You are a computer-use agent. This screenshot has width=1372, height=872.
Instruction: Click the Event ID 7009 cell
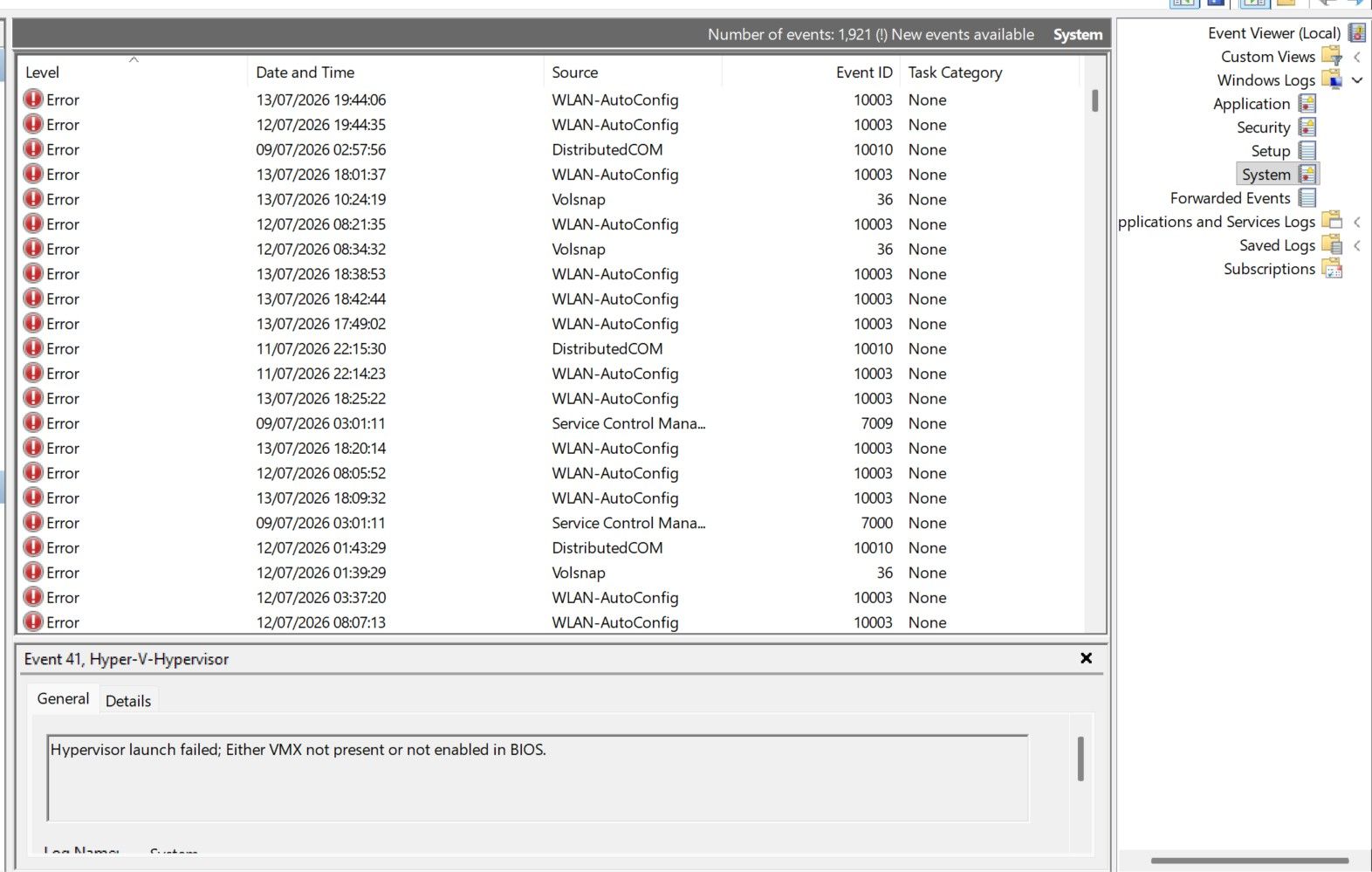pyautogui.click(x=876, y=423)
